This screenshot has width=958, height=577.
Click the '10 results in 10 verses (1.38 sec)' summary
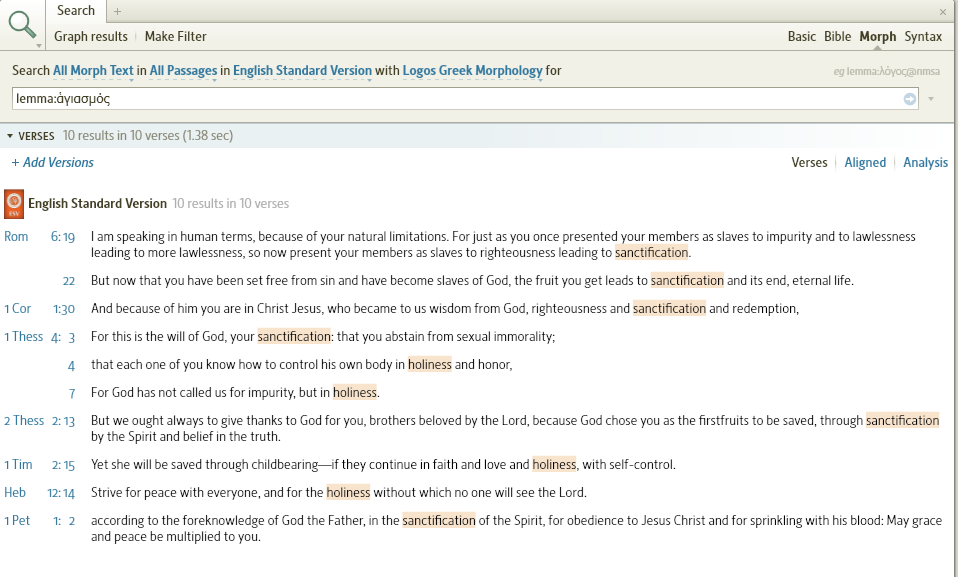(148, 136)
